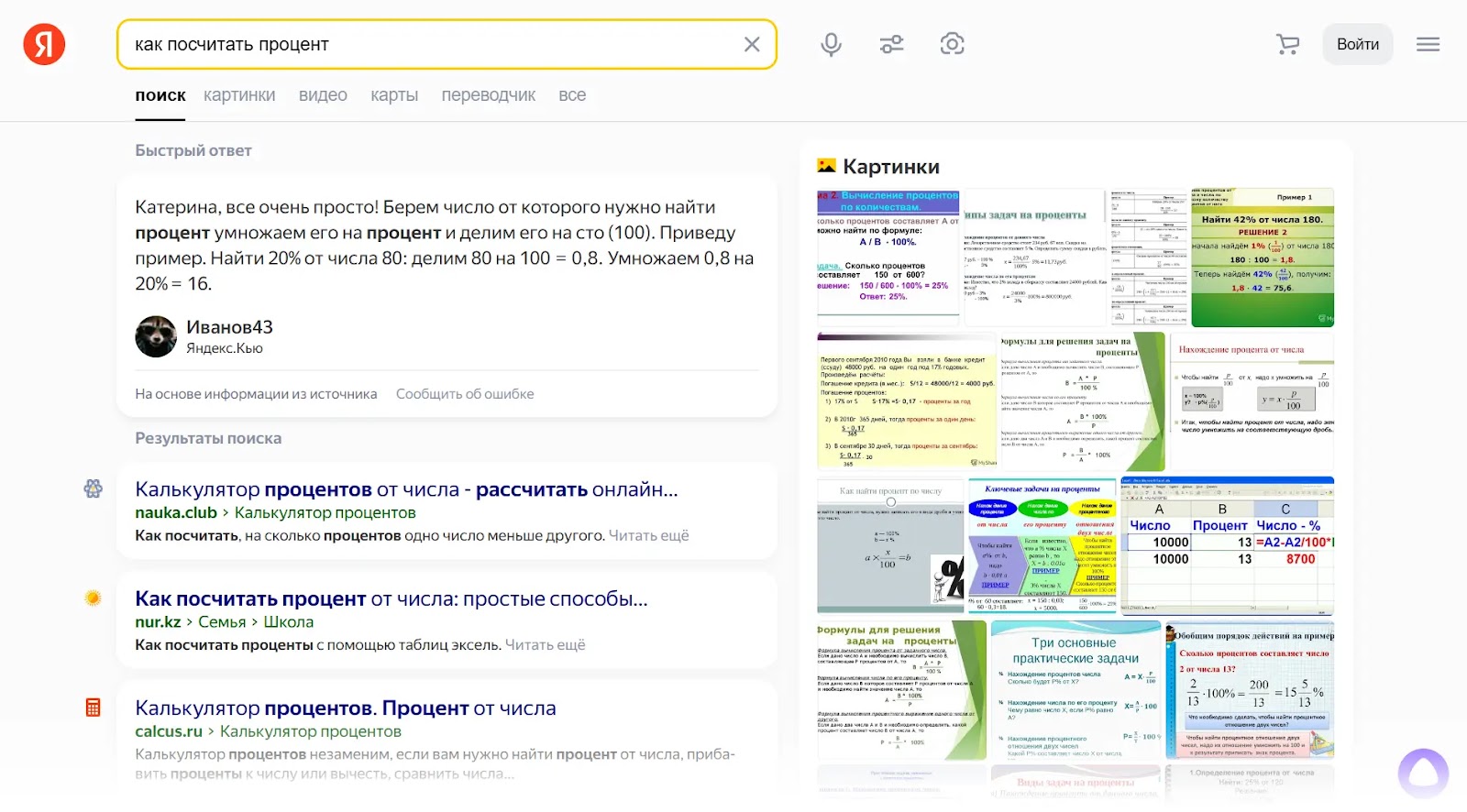Open thumbnail 'Как найти процент по числу'
Viewport: 1467px width, 812px height.
[890, 545]
